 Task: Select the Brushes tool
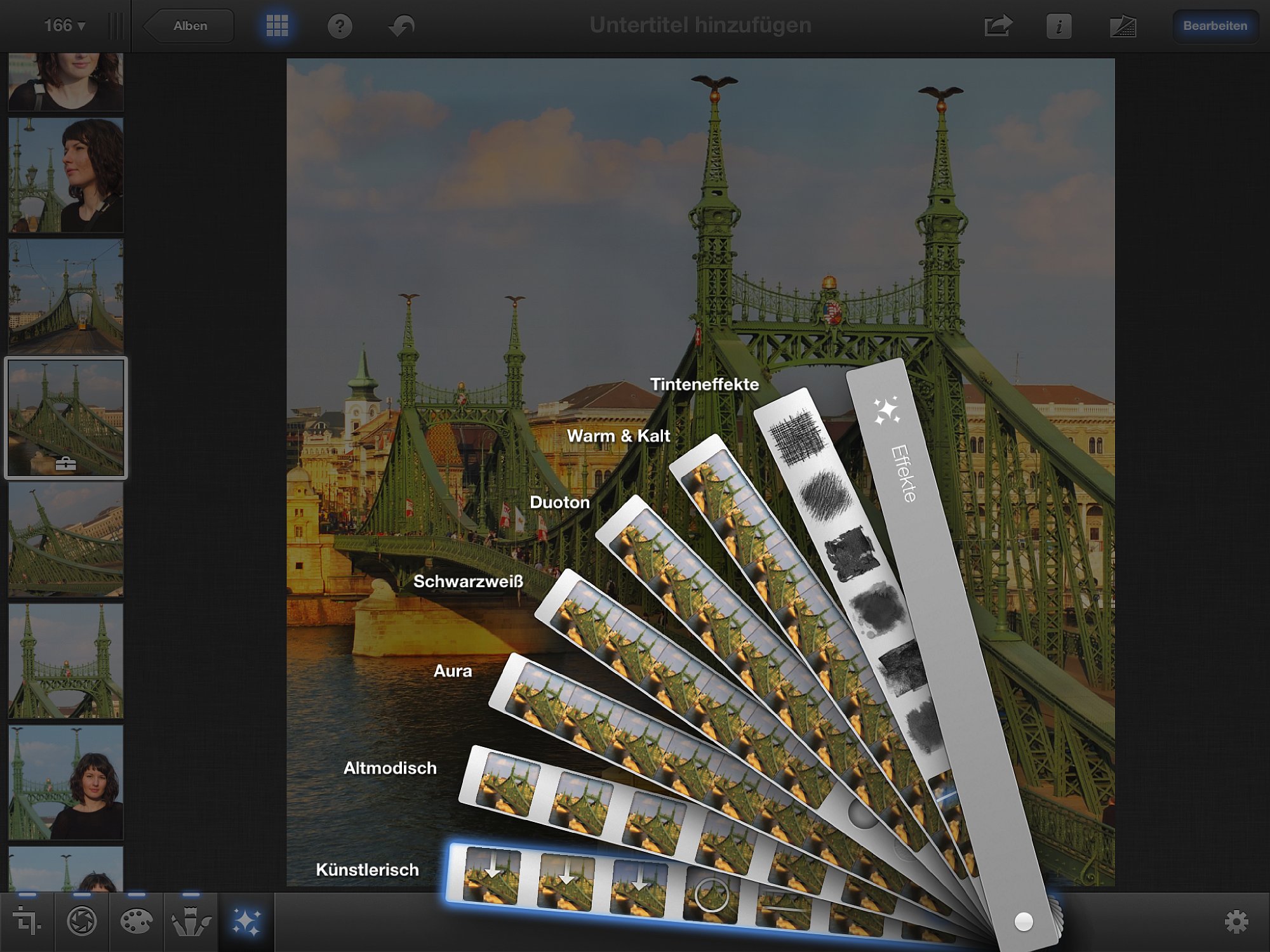[x=190, y=922]
